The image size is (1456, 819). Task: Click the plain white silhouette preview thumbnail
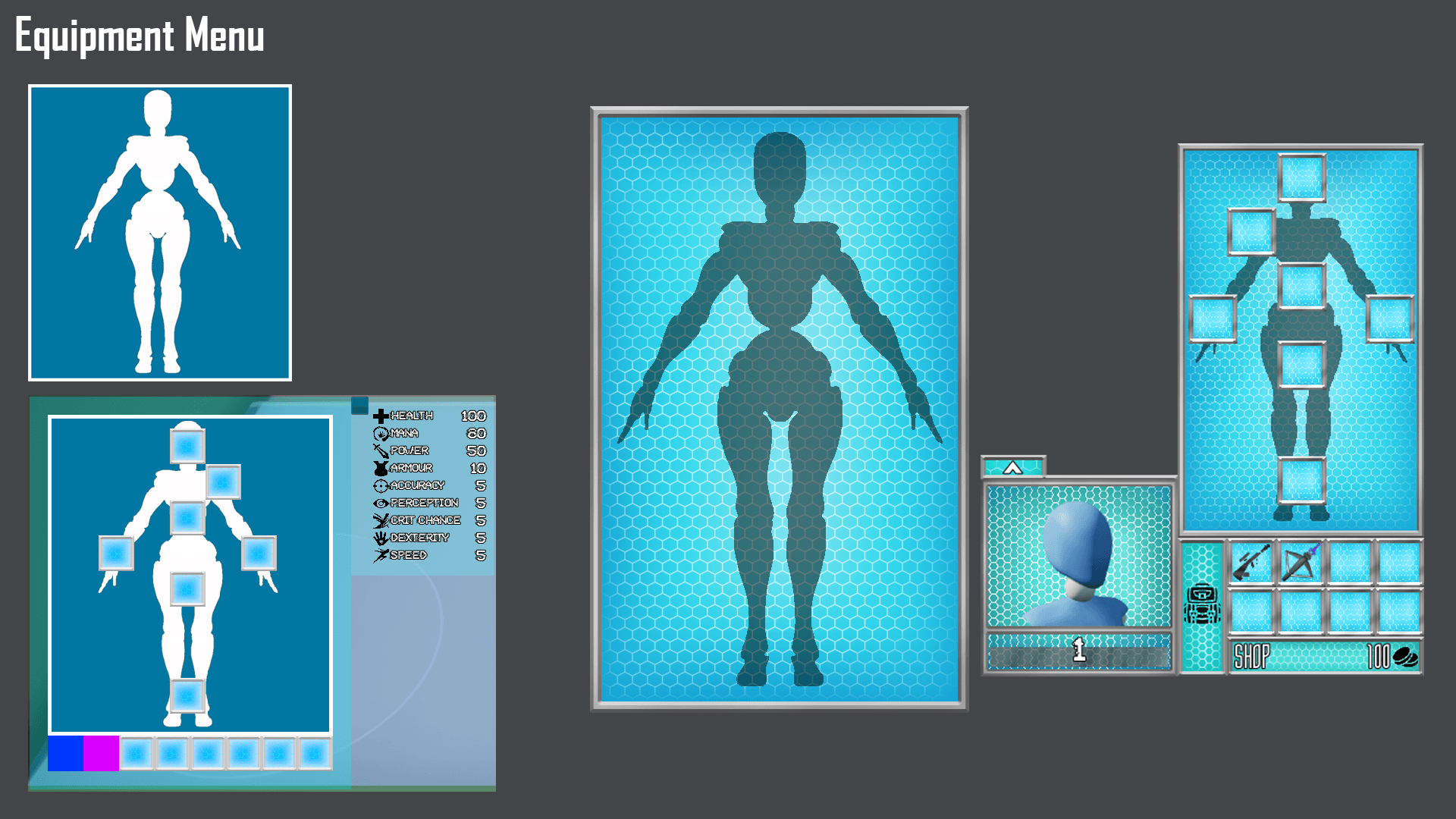(160, 233)
